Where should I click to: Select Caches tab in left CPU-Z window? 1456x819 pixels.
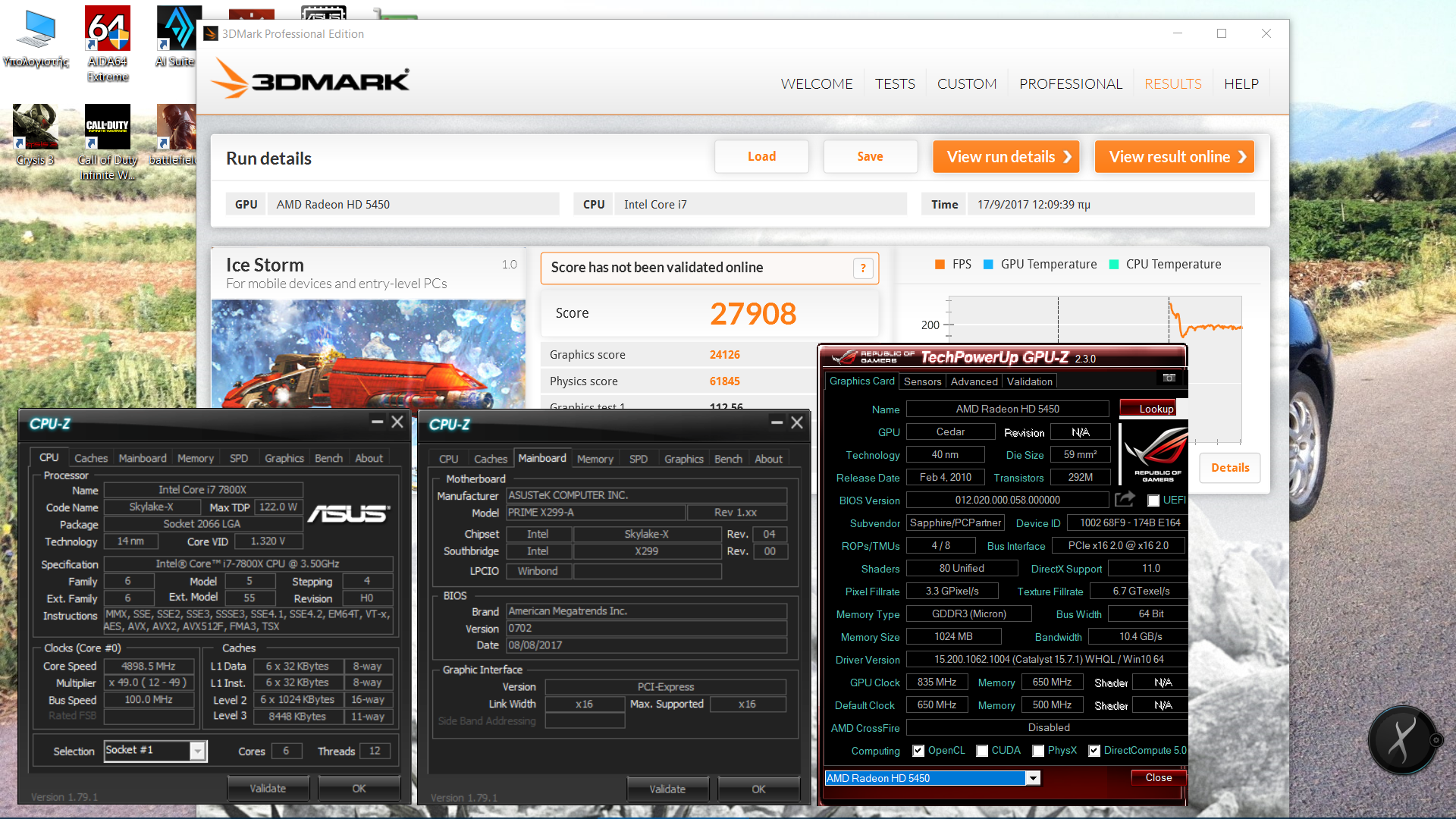[x=91, y=458]
